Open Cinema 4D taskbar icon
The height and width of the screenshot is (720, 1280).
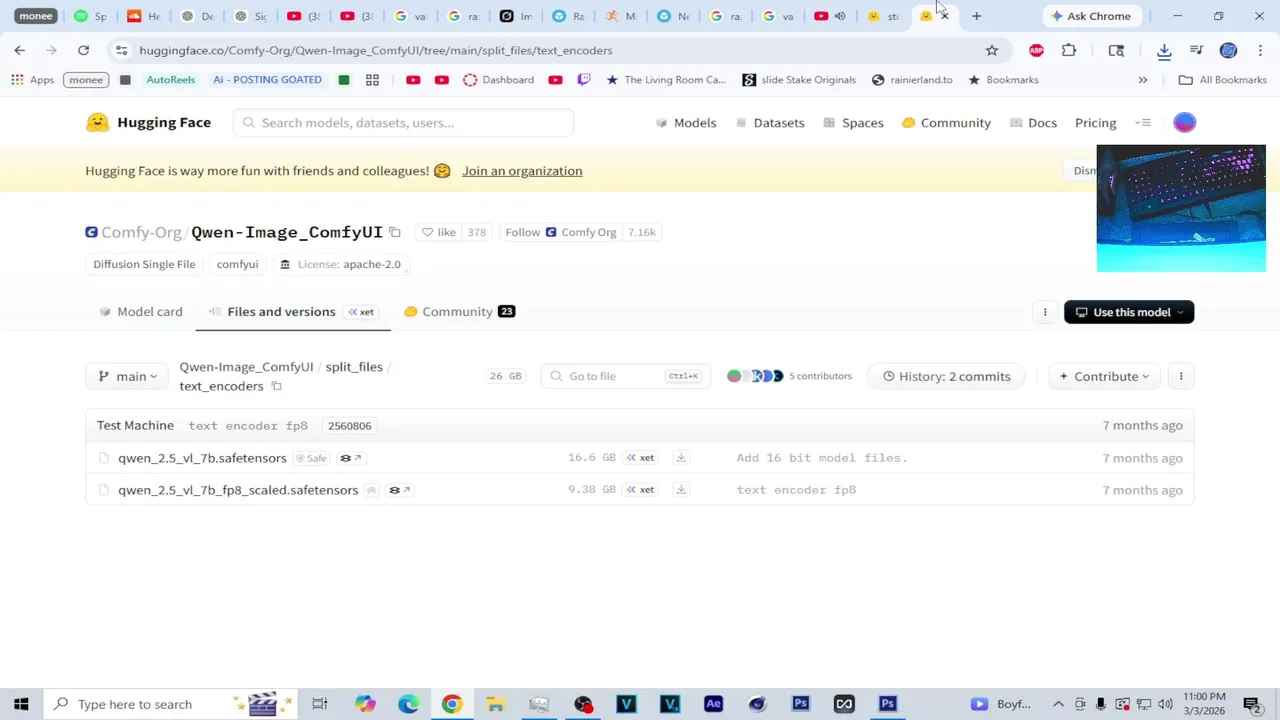coord(757,704)
